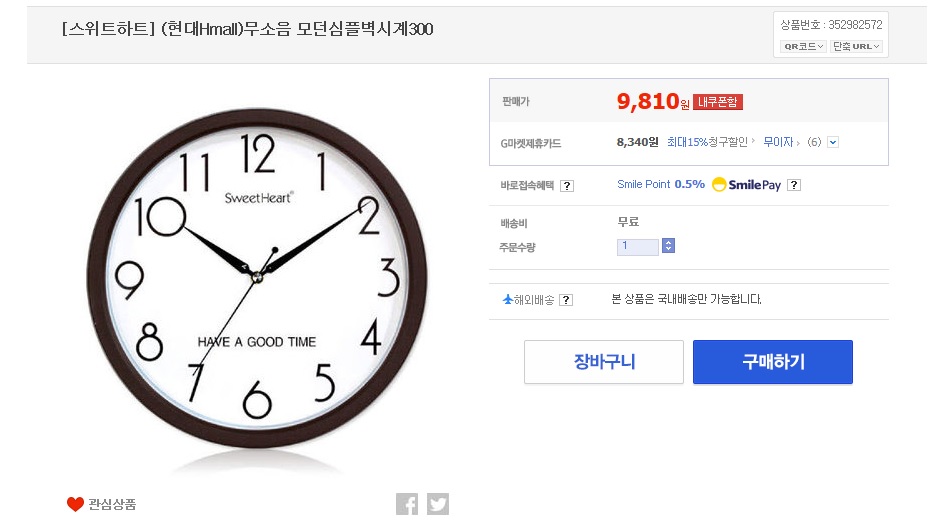Click the red heart wishlist icon
The image size is (932, 526).
tap(75, 504)
